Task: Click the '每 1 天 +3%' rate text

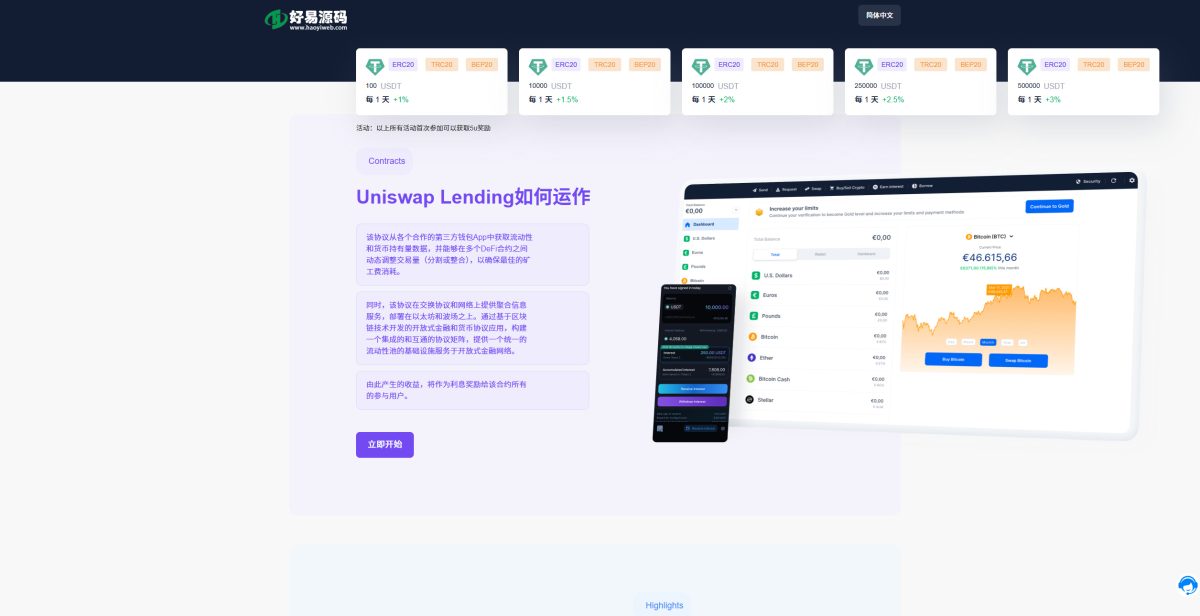Action: click(x=1039, y=100)
